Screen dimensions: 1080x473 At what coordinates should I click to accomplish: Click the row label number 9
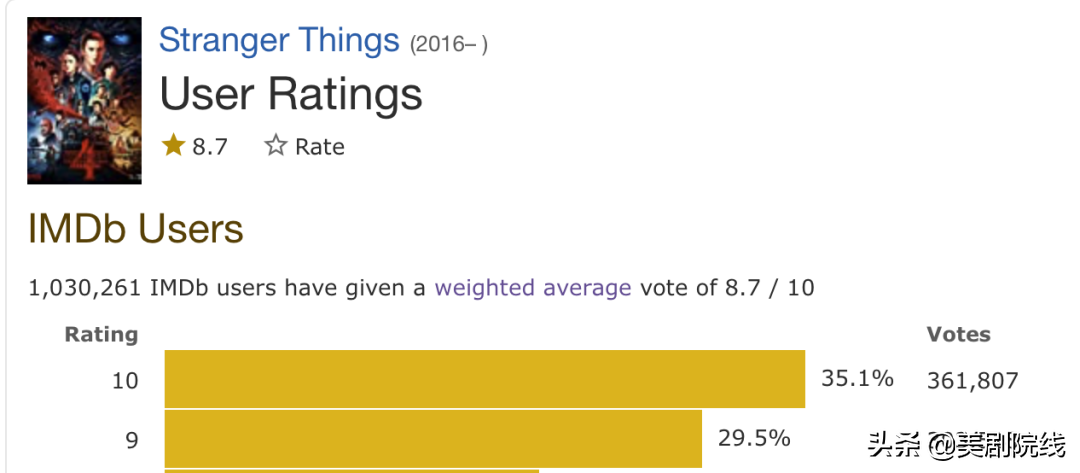[132, 440]
